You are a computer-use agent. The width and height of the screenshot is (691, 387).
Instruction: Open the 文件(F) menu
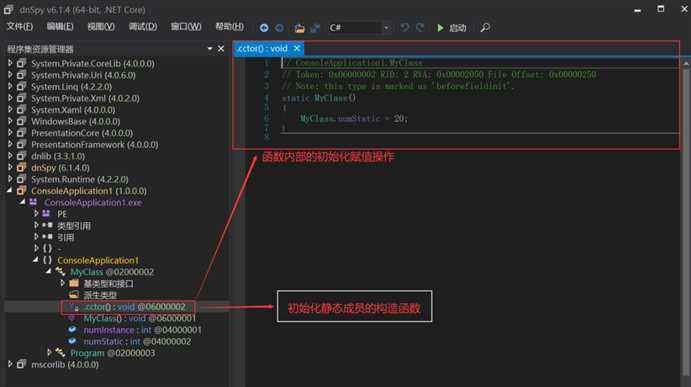pyautogui.click(x=20, y=27)
